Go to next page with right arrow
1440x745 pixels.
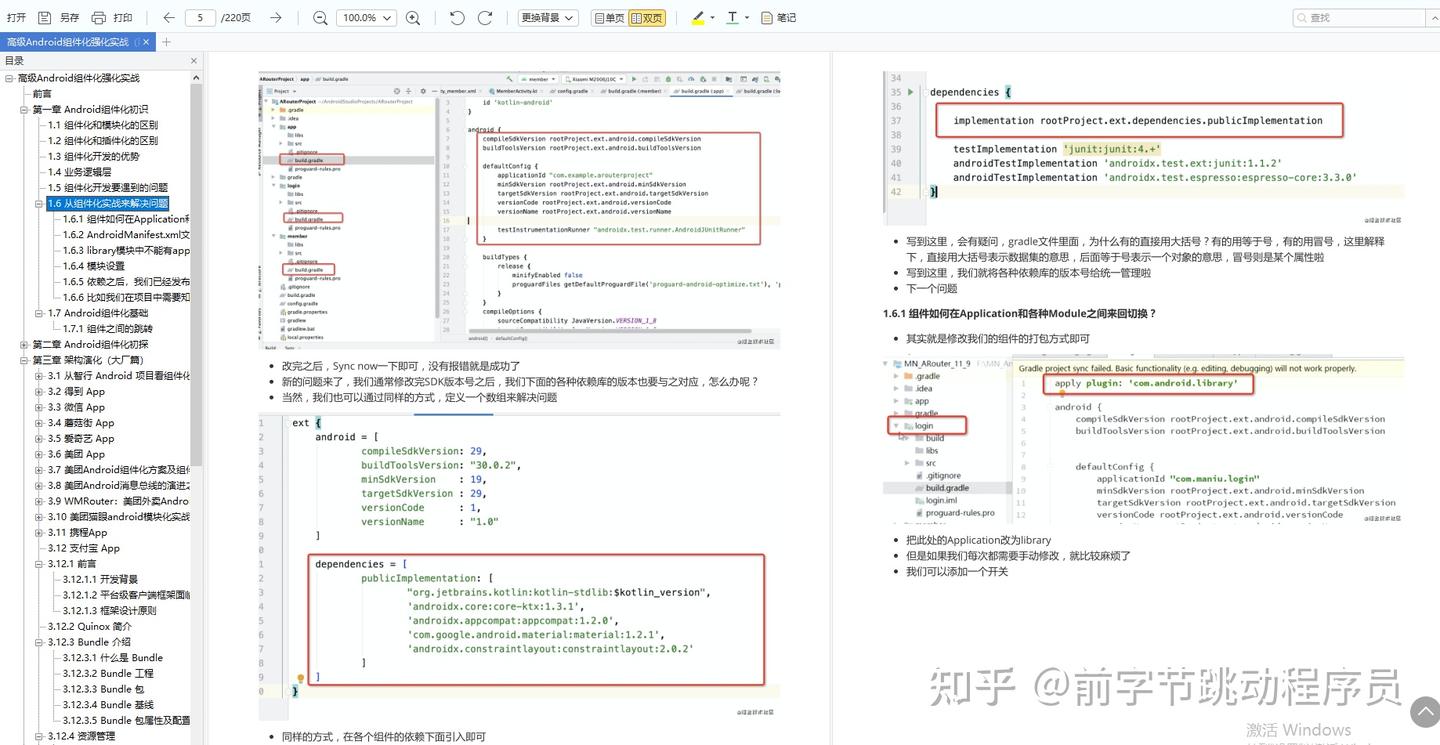click(276, 17)
